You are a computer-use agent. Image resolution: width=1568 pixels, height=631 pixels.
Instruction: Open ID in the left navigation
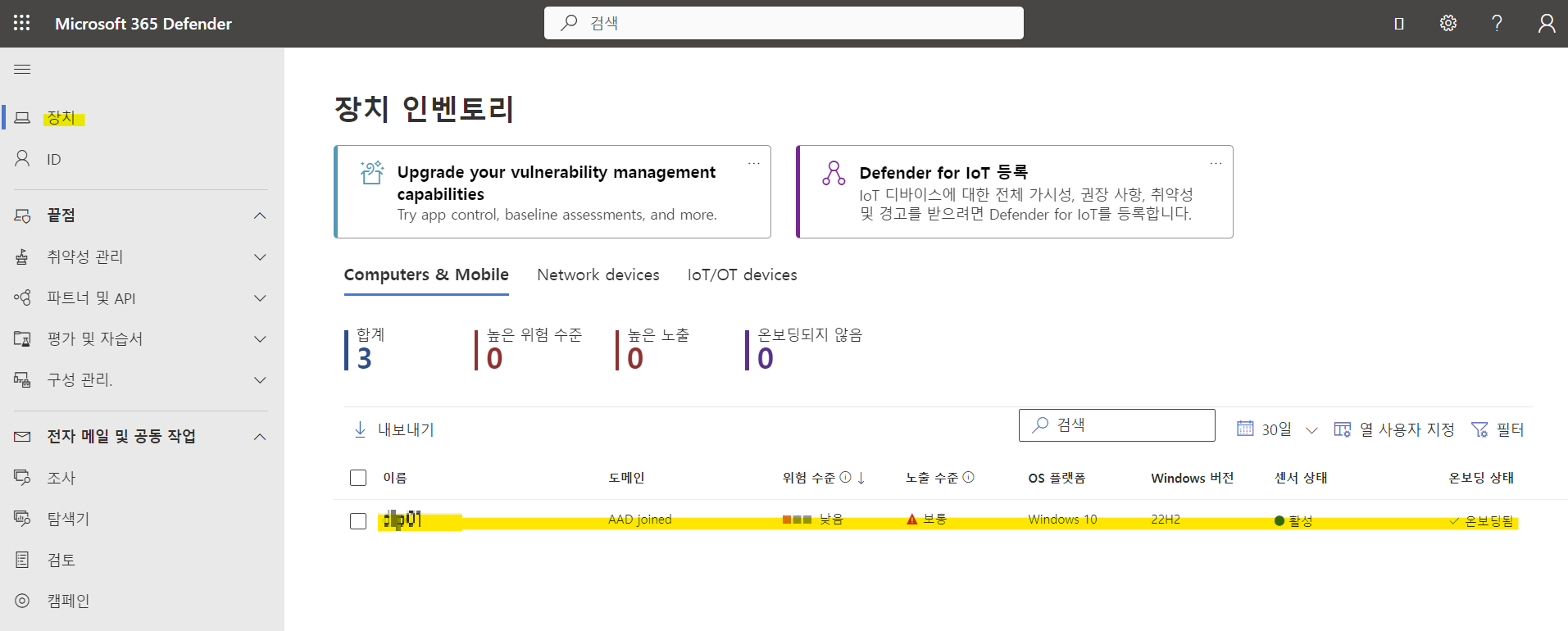point(54,159)
